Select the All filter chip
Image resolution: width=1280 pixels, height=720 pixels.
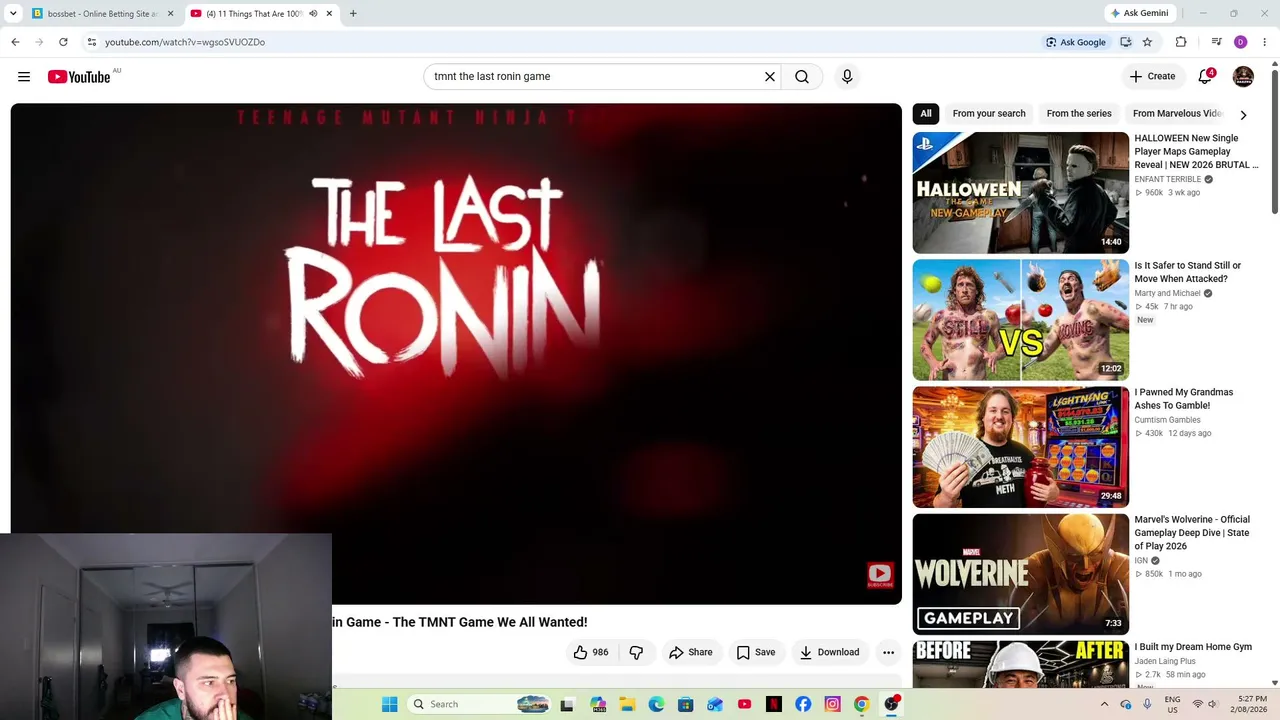(926, 114)
